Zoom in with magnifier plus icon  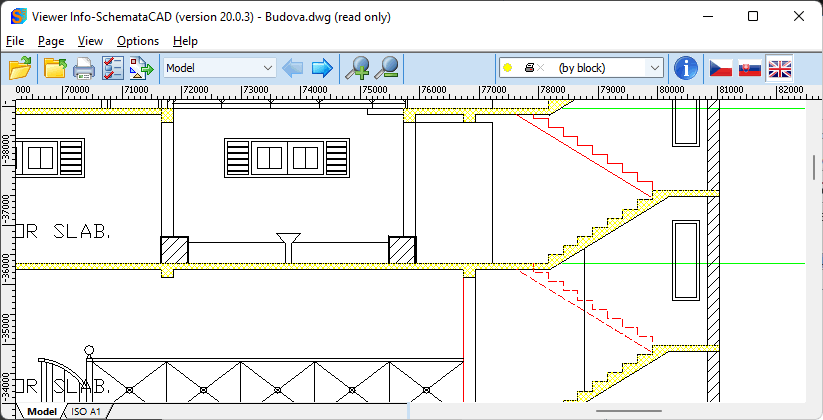tap(357, 68)
